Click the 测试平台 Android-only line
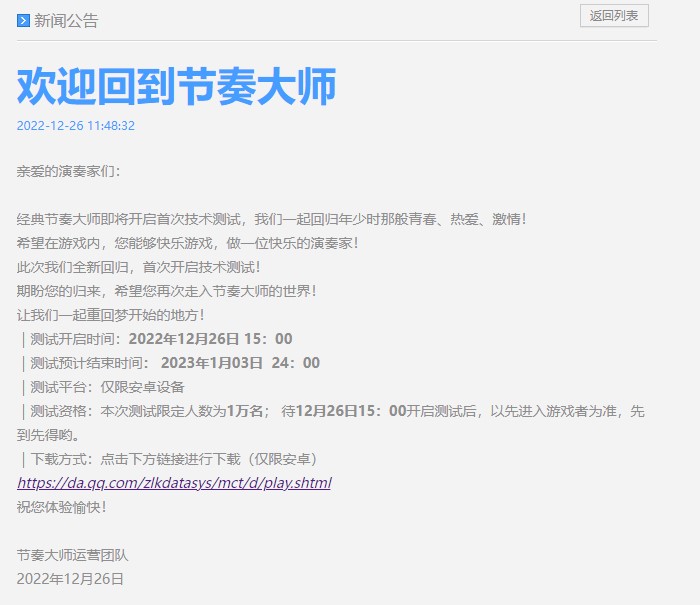 tap(102, 387)
